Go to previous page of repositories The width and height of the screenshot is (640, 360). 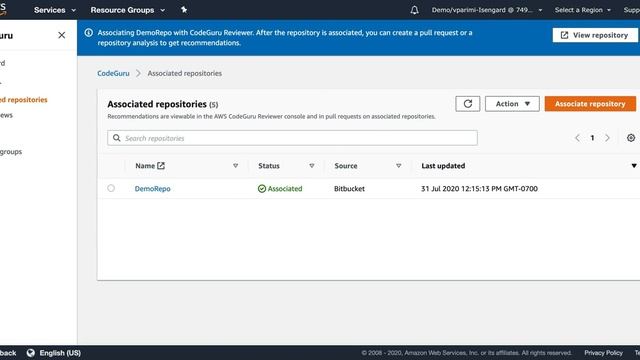pos(577,138)
